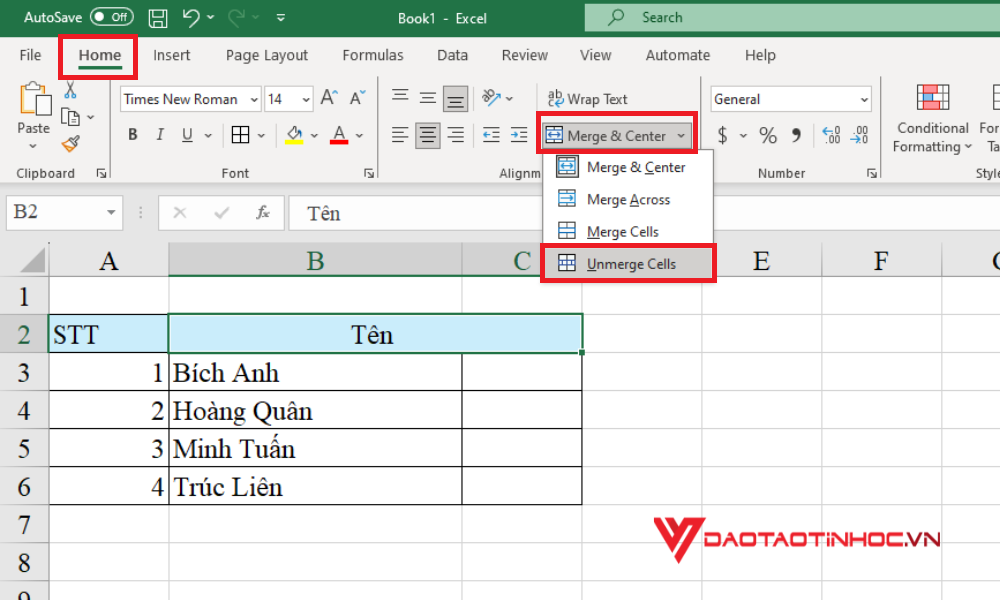
Task: Click the Decrease Decimal icon
Action: 859,135
